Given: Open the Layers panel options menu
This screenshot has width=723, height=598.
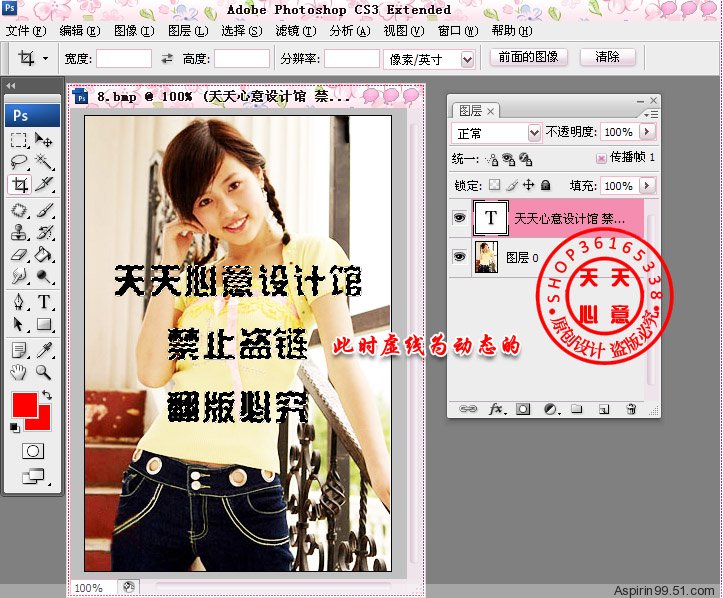Looking at the screenshot, I should 651,114.
